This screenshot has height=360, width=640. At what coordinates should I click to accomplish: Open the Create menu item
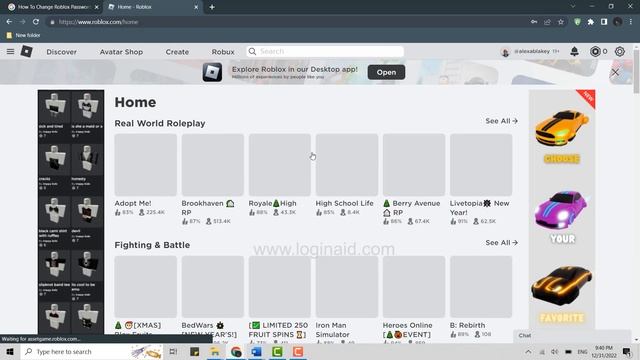[177, 52]
